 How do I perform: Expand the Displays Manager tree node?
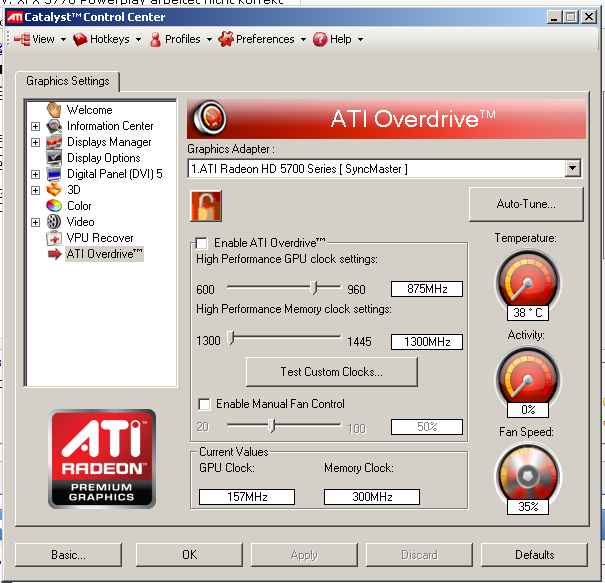[x=35, y=142]
